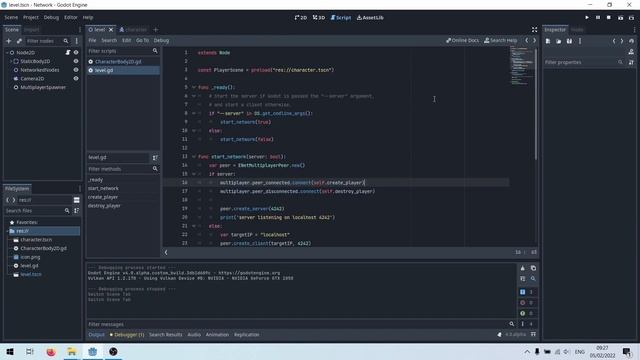
Task: Switch to the Import dock tab
Action: click(x=31, y=30)
